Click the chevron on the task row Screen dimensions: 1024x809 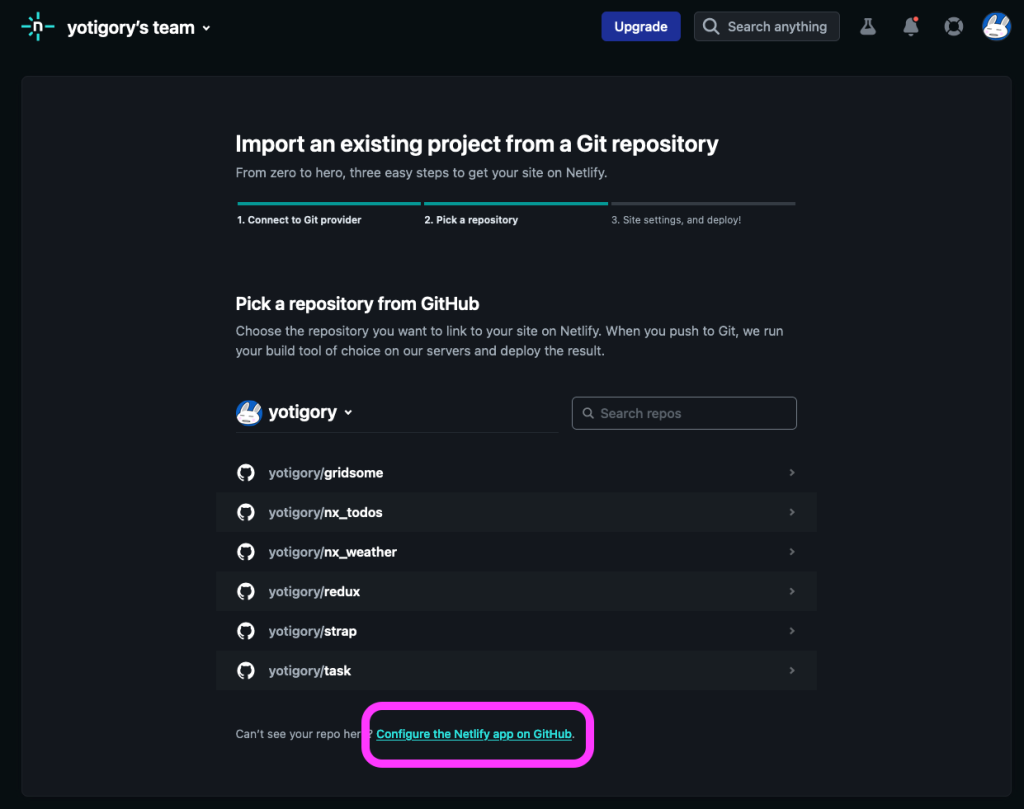pos(792,671)
